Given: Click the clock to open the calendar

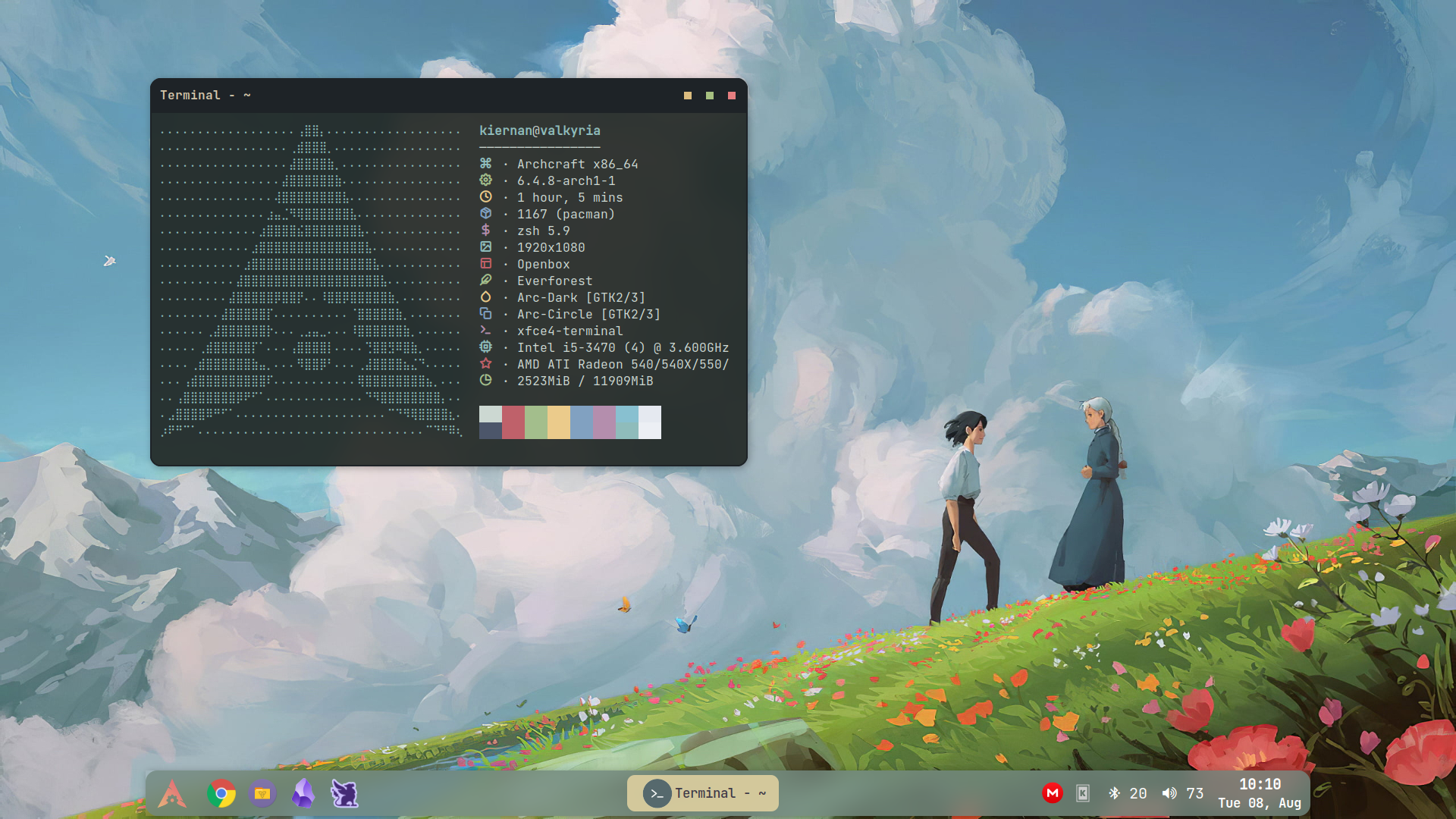Looking at the screenshot, I should [1259, 785].
